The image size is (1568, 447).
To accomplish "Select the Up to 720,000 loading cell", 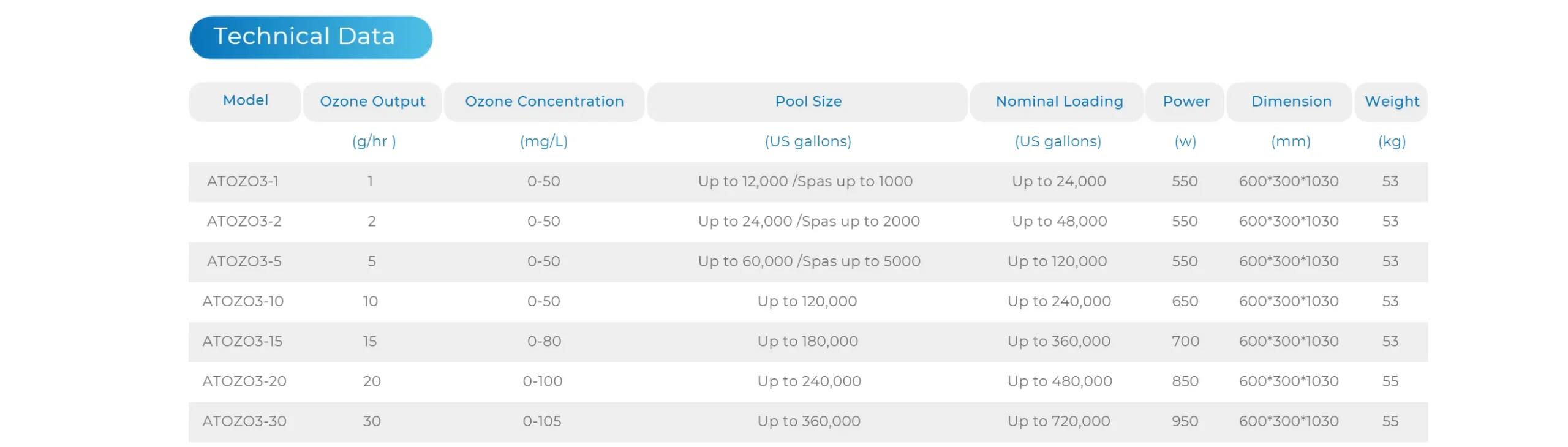I will (1058, 421).
